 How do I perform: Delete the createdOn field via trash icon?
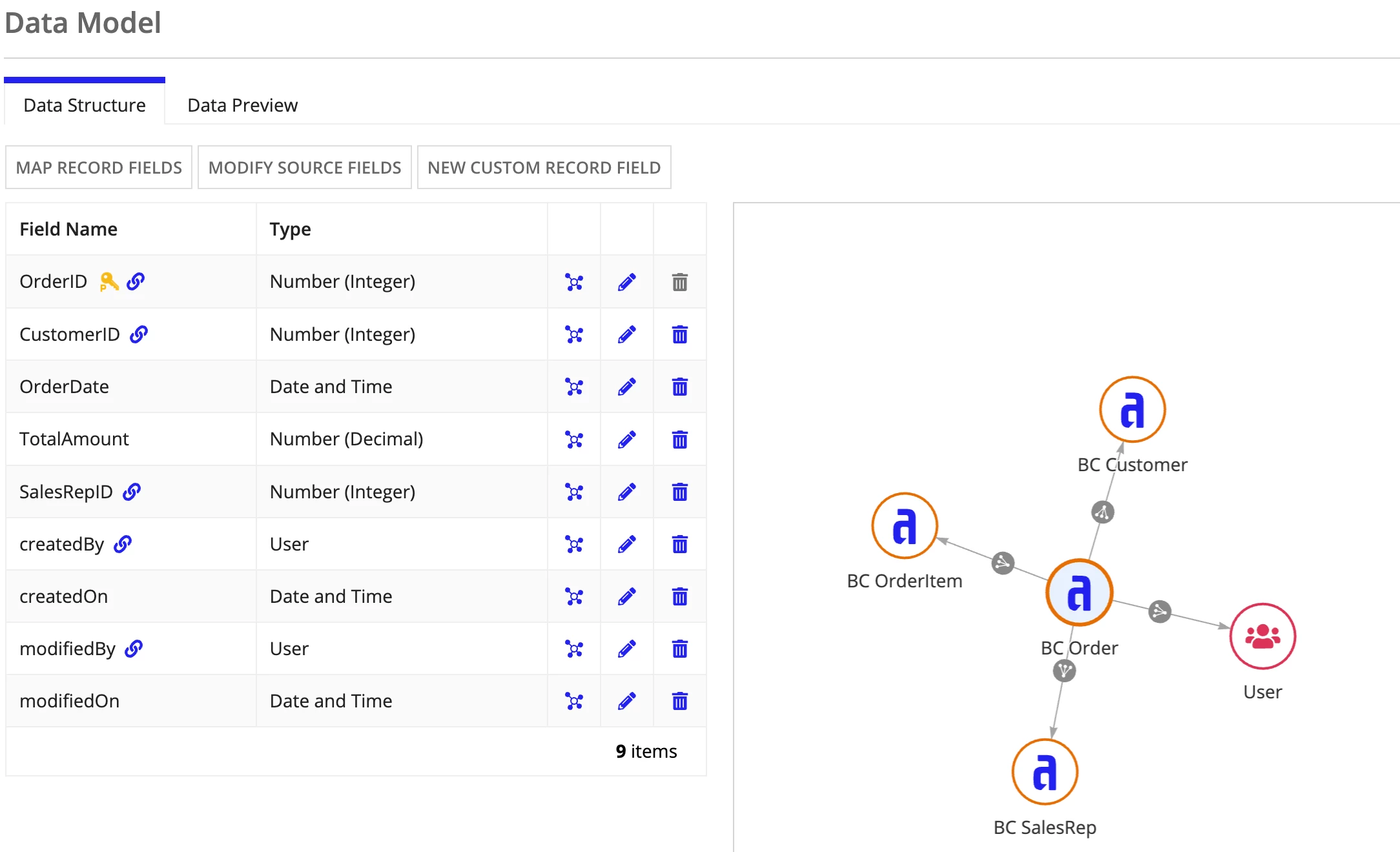pyautogui.click(x=680, y=596)
